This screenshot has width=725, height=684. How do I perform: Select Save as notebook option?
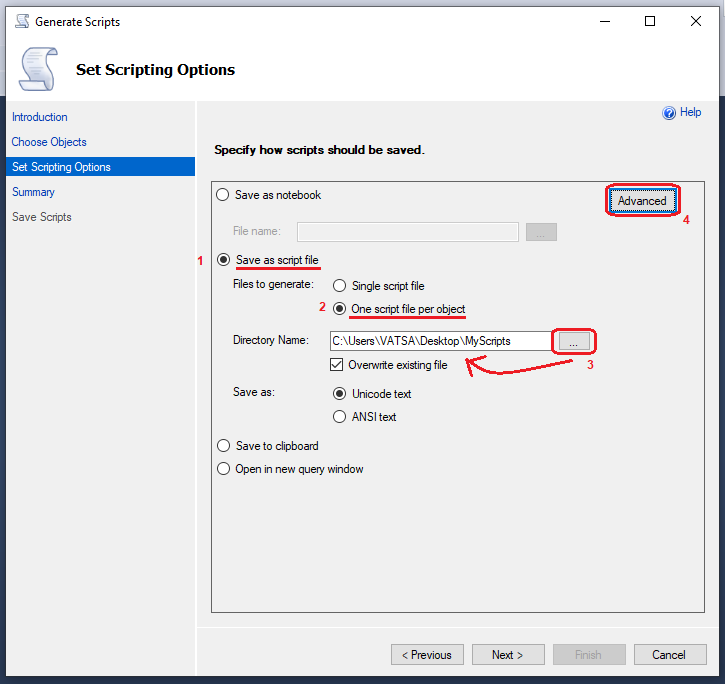[x=223, y=196]
